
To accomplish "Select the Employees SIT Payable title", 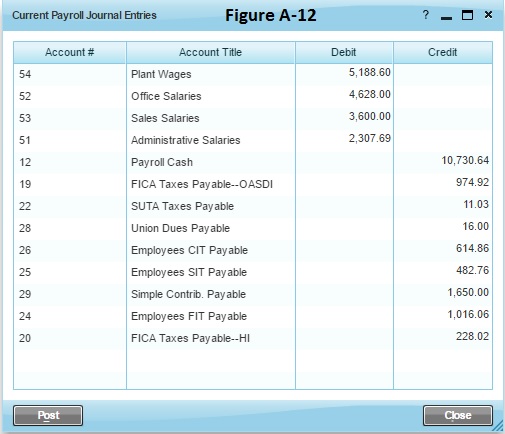I will (189, 272).
